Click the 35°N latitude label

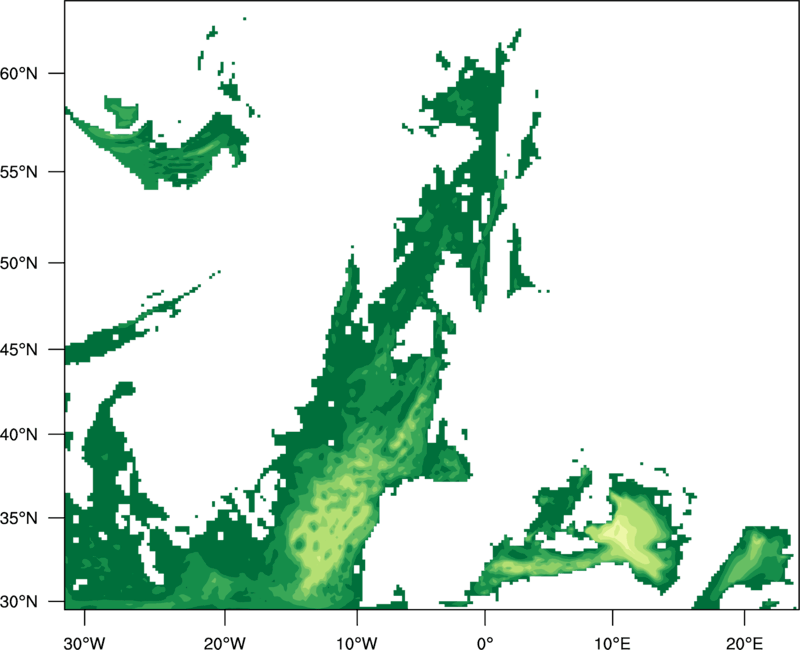[x=19, y=518]
